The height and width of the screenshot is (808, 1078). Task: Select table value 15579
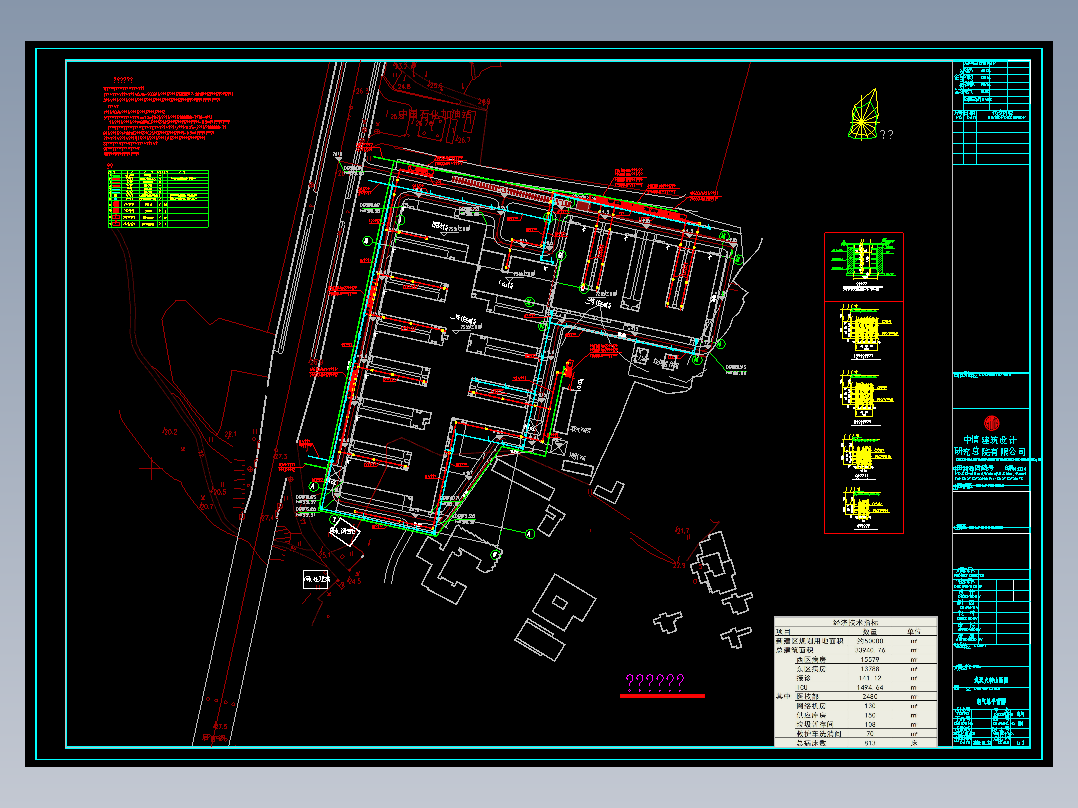coord(870,659)
